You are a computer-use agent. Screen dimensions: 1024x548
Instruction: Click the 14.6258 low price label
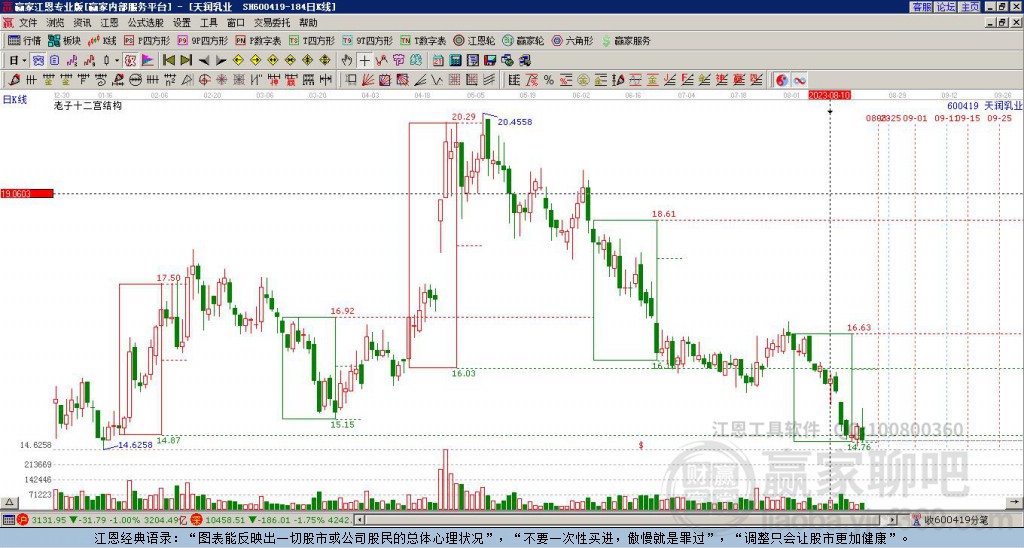135,445
